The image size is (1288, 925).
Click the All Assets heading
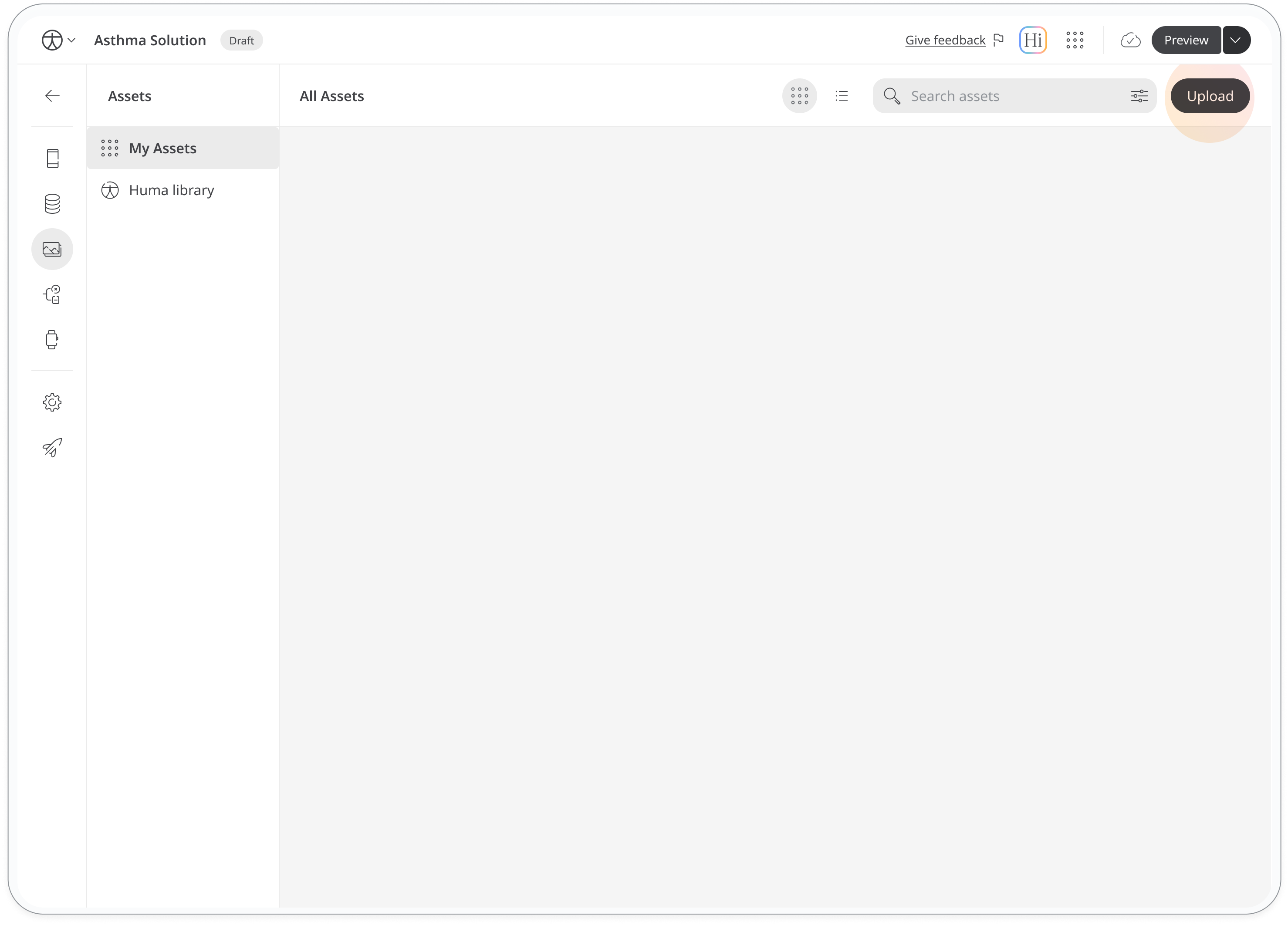(x=331, y=96)
